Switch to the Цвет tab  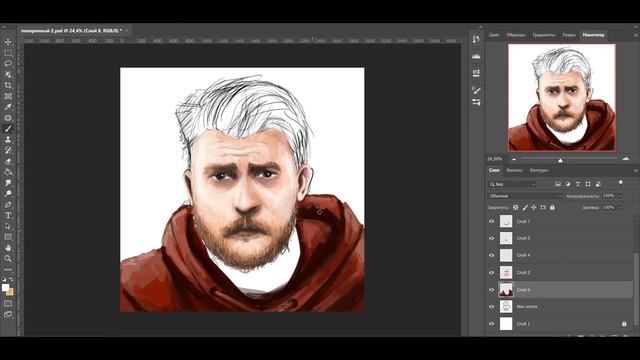pos(494,35)
